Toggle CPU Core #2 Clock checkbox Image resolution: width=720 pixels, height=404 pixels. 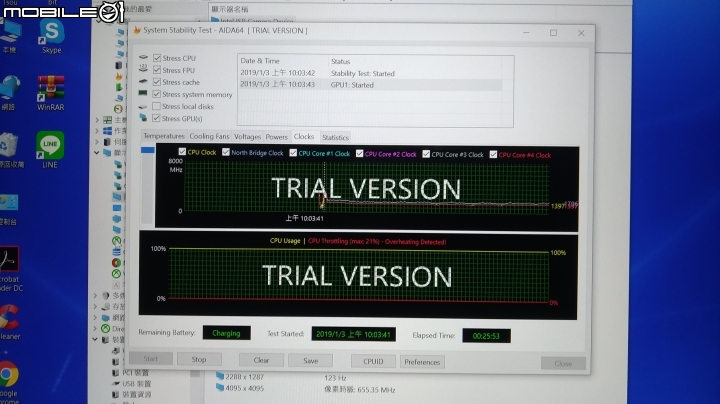(360, 153)
